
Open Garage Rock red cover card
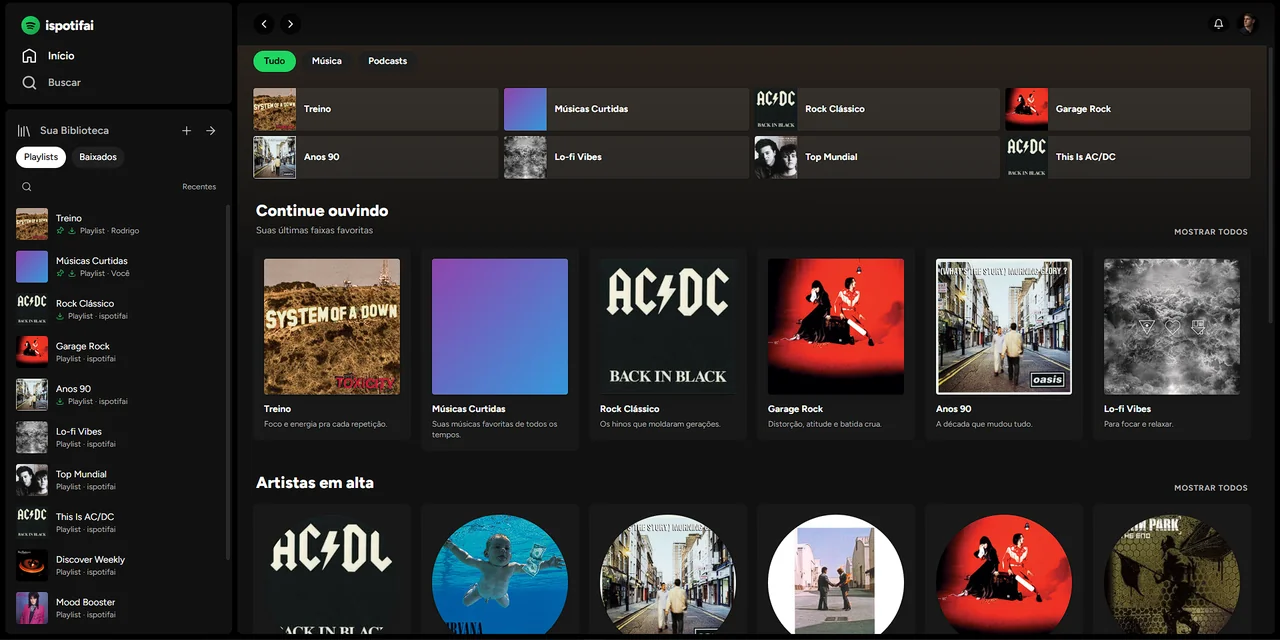click(836, 327)
